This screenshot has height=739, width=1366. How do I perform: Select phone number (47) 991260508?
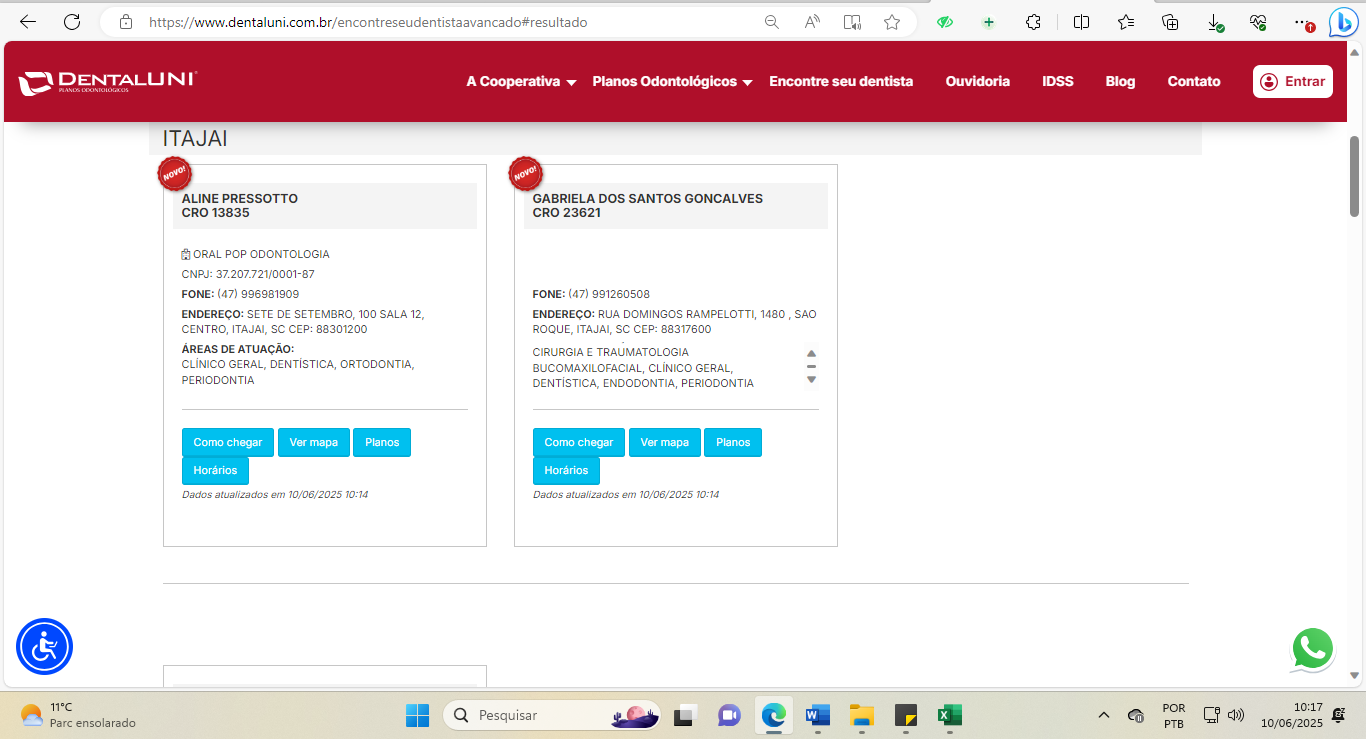point(609,294)
